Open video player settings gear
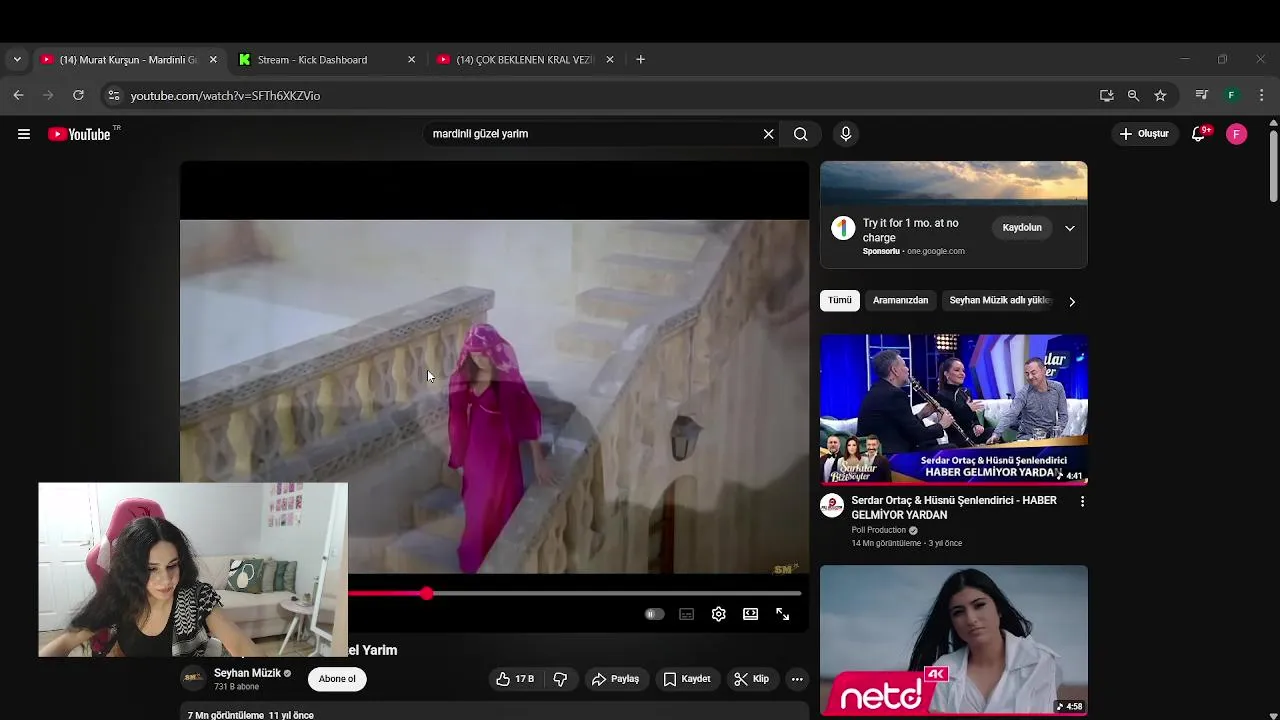This screenshot has width=1280, height=720. point(719,614)
